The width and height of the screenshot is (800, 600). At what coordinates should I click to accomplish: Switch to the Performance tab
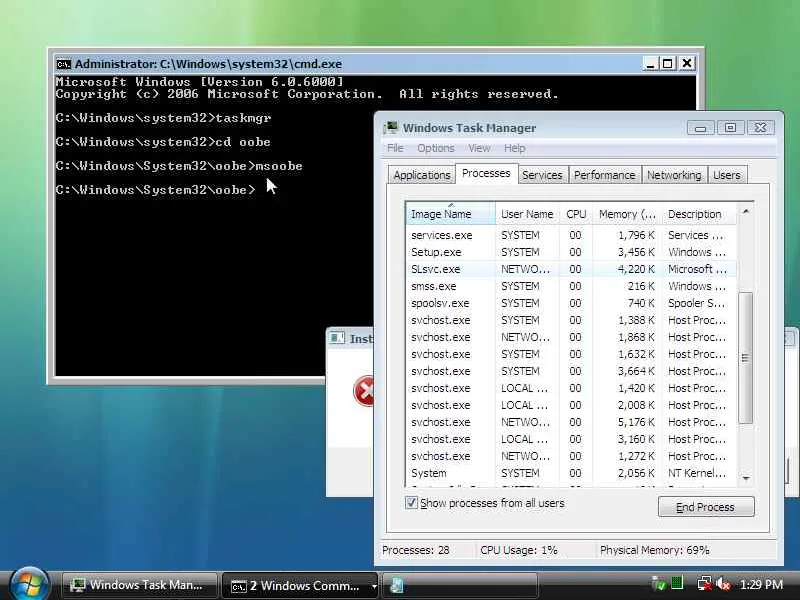tap(605, 175)
